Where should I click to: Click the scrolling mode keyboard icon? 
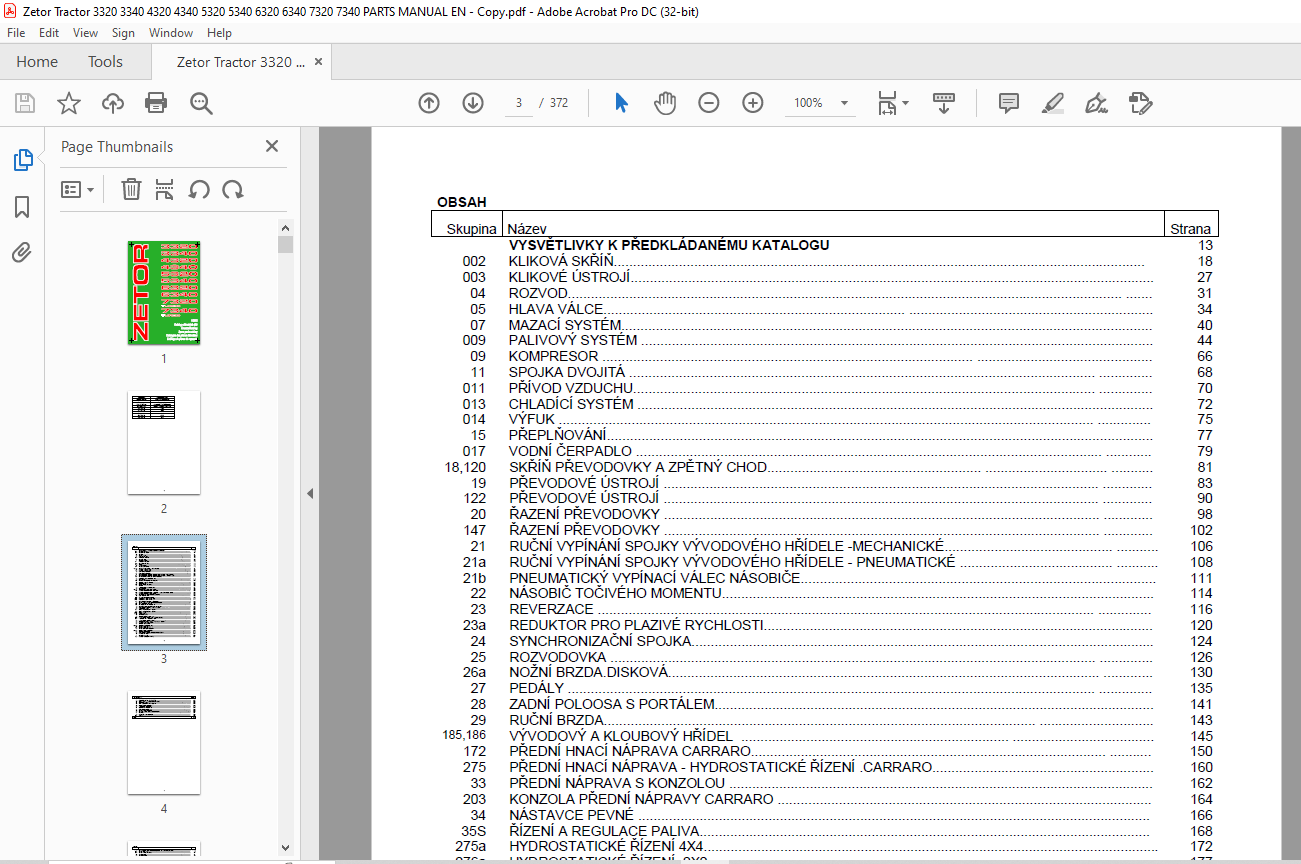pos(944,103)
